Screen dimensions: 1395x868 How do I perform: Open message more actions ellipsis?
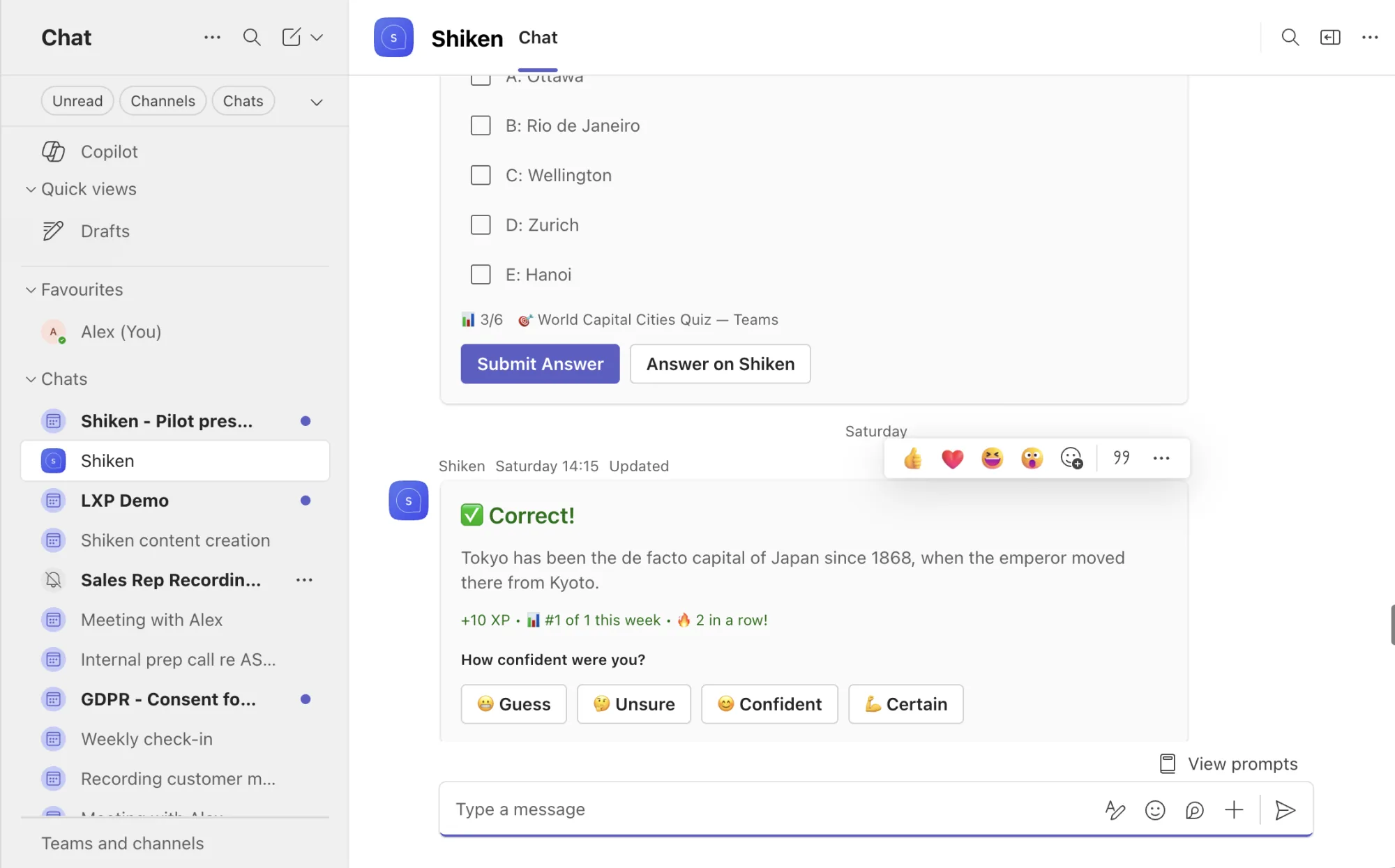pos(1161,458)
